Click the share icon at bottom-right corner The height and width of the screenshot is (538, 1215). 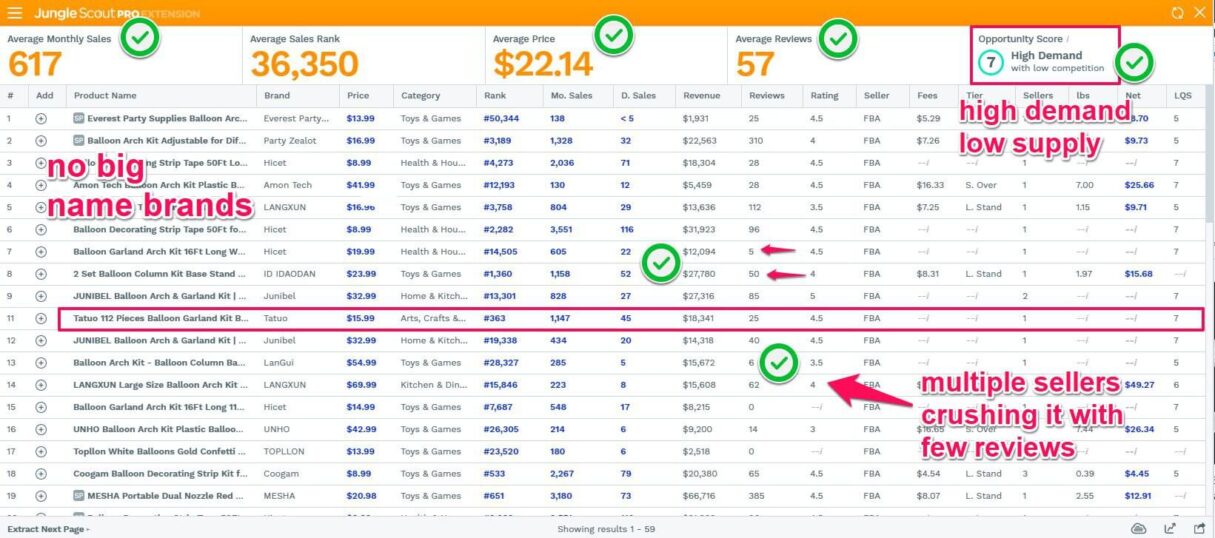(x=1200, y=528)
